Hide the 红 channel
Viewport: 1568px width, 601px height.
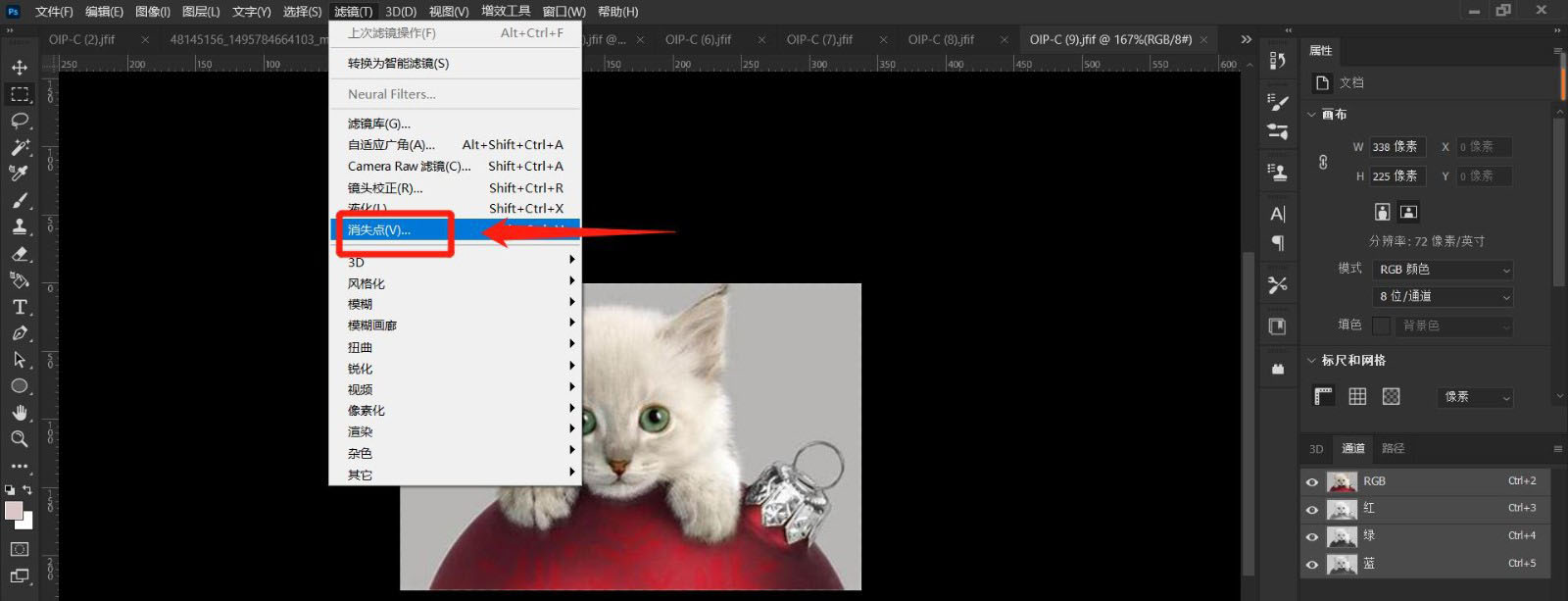pos(1311,509)
